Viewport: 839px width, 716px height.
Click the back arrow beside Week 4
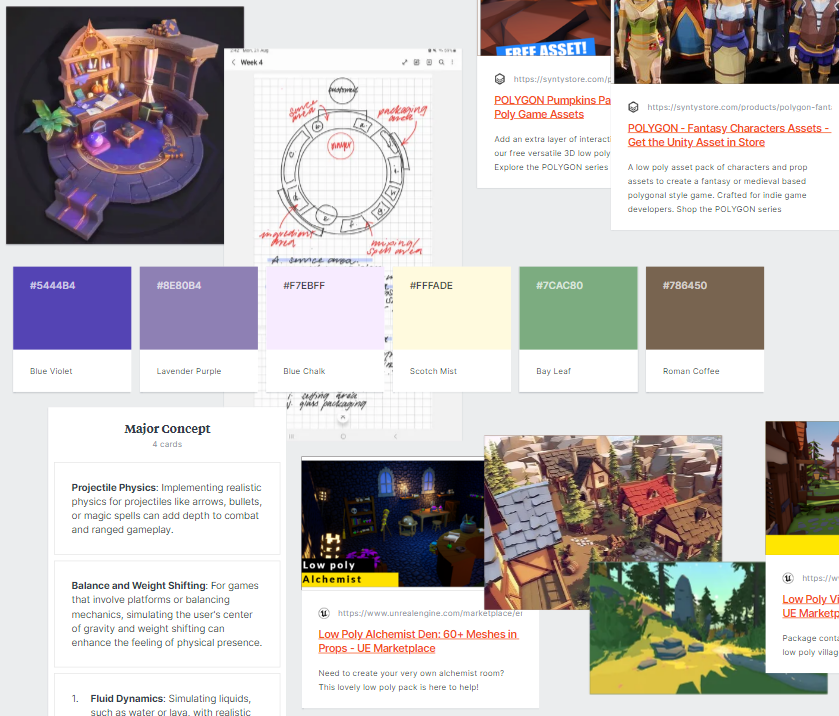tap(233, 63)
